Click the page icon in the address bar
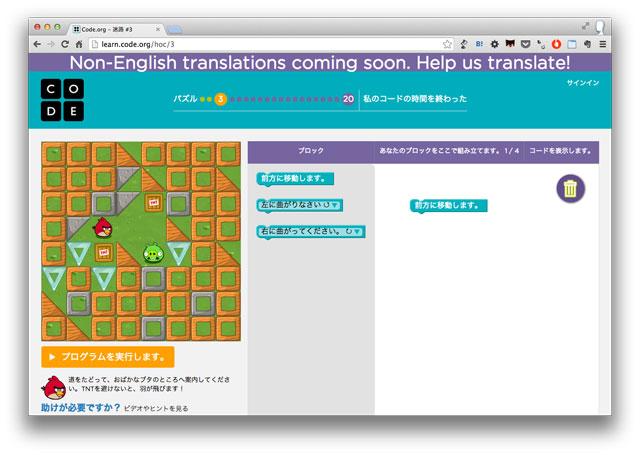The image size is (640, 455). (x=95, y=44)
